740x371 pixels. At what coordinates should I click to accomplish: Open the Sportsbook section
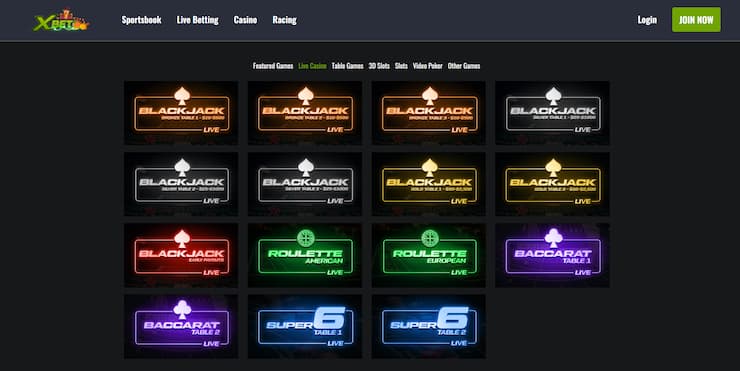click(x=142, y=20)
